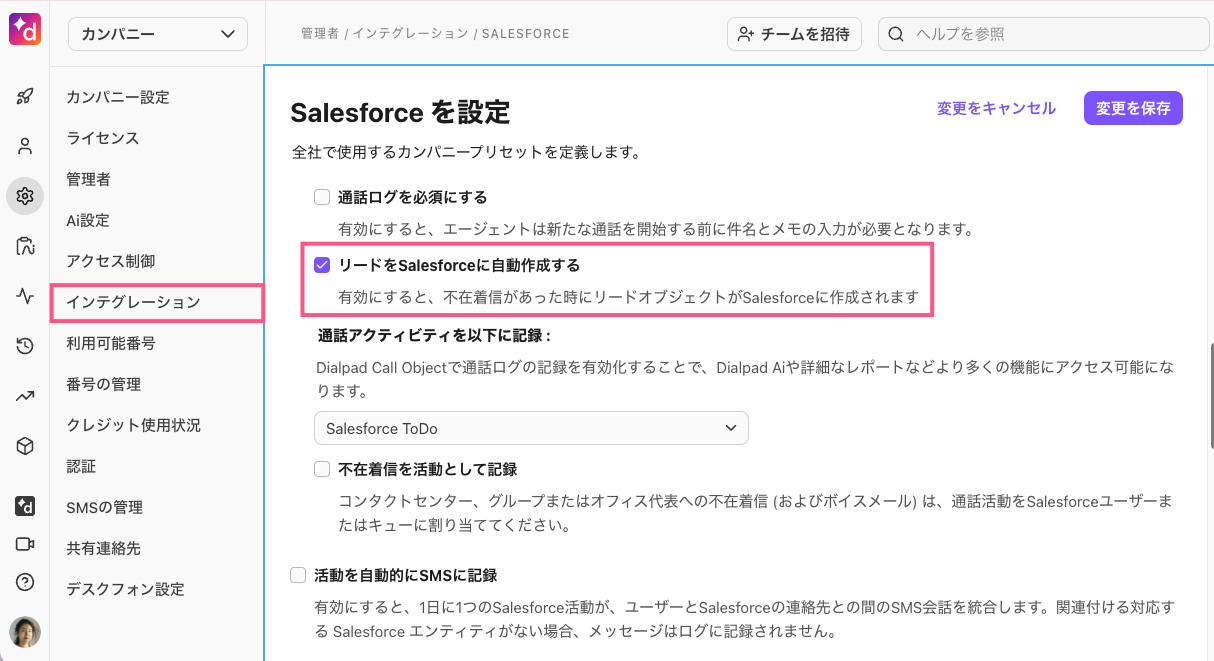Open the trending analytics sidebar icon
Viewport: 1214px width, 661px height.
tap(25, 396)
